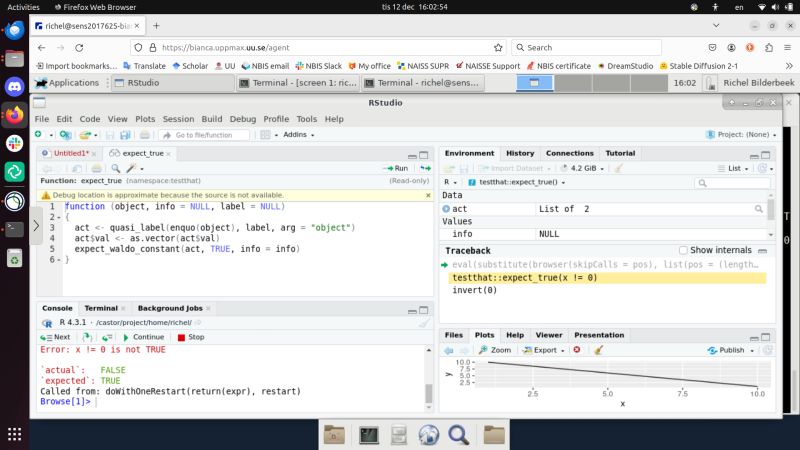Screen dimensions: 800x450
Task: Open the Applications menu in remote desktop panel
Action: tap(66, 83)
